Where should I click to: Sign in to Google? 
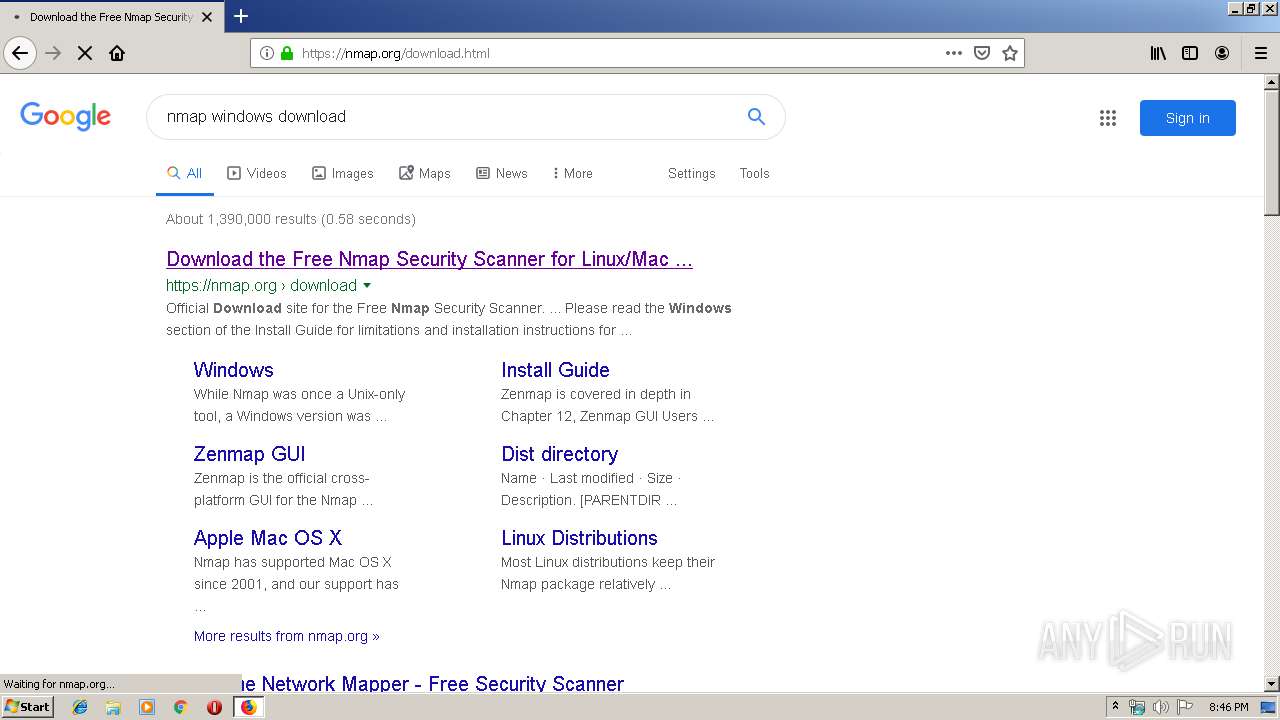click(1188, 118)
